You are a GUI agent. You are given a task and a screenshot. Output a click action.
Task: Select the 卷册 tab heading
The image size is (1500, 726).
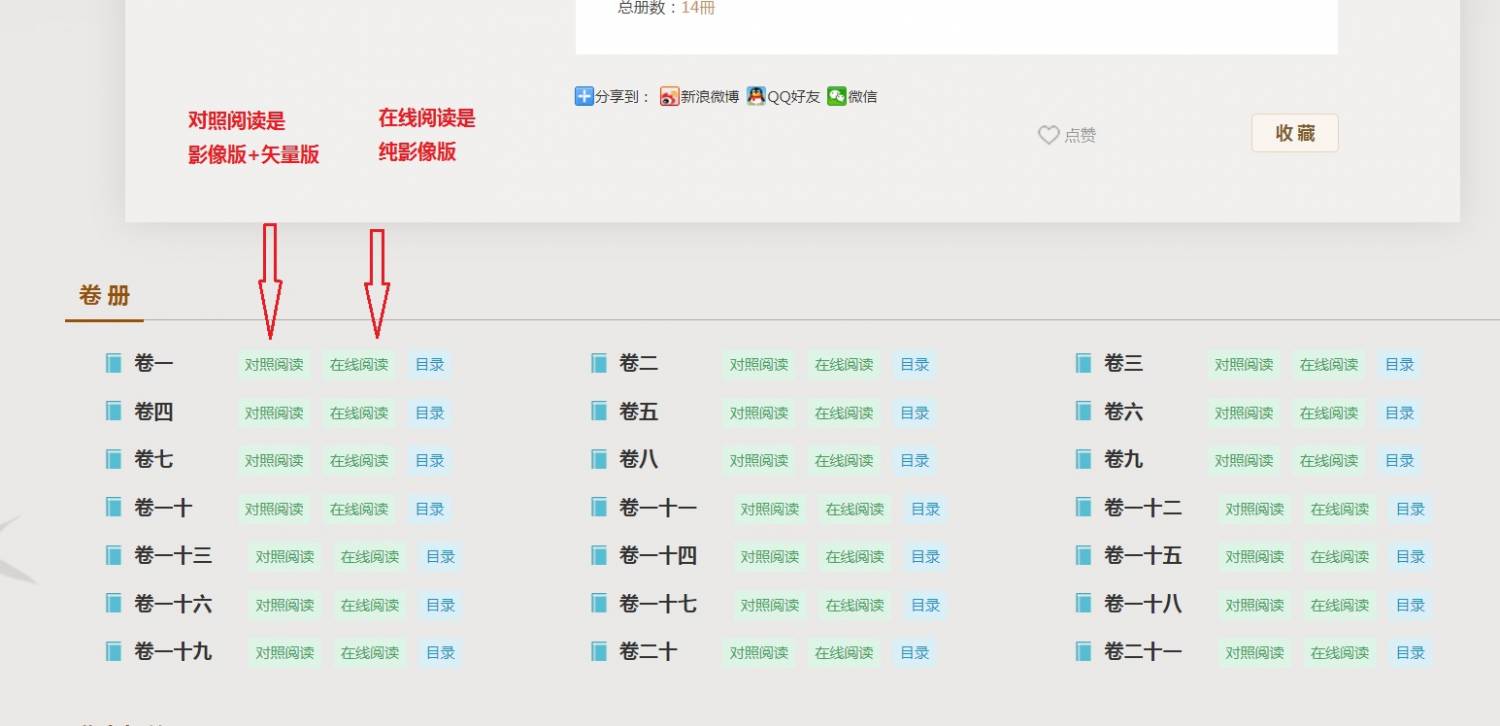point(105,296)
